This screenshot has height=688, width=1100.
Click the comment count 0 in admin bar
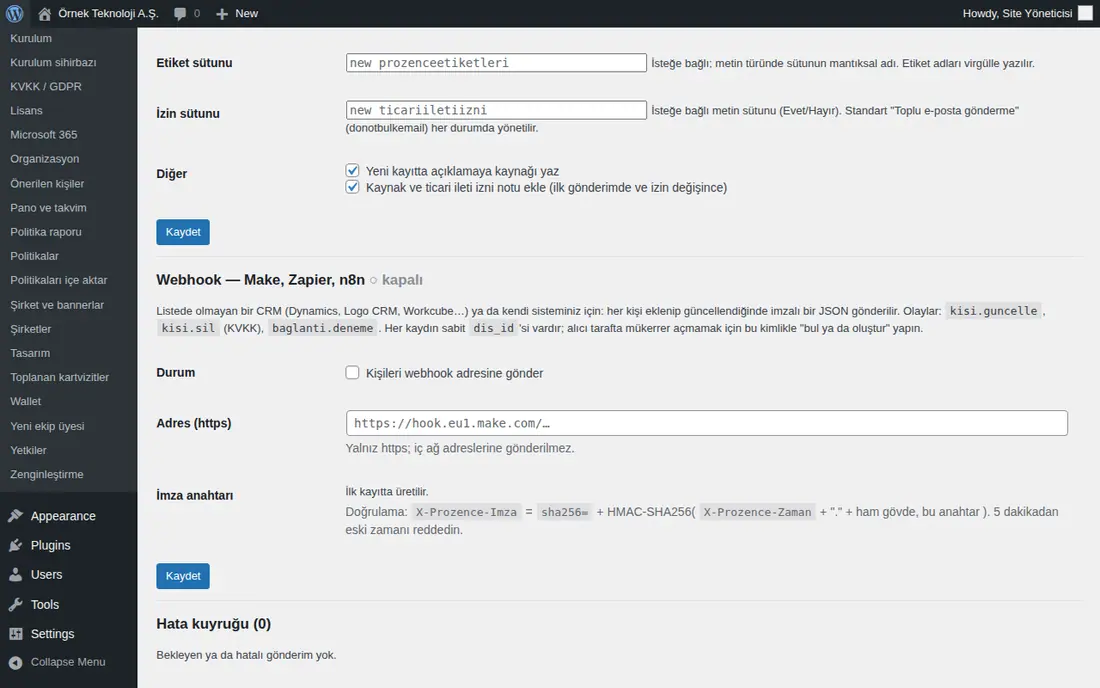click(x=197, y=13)
